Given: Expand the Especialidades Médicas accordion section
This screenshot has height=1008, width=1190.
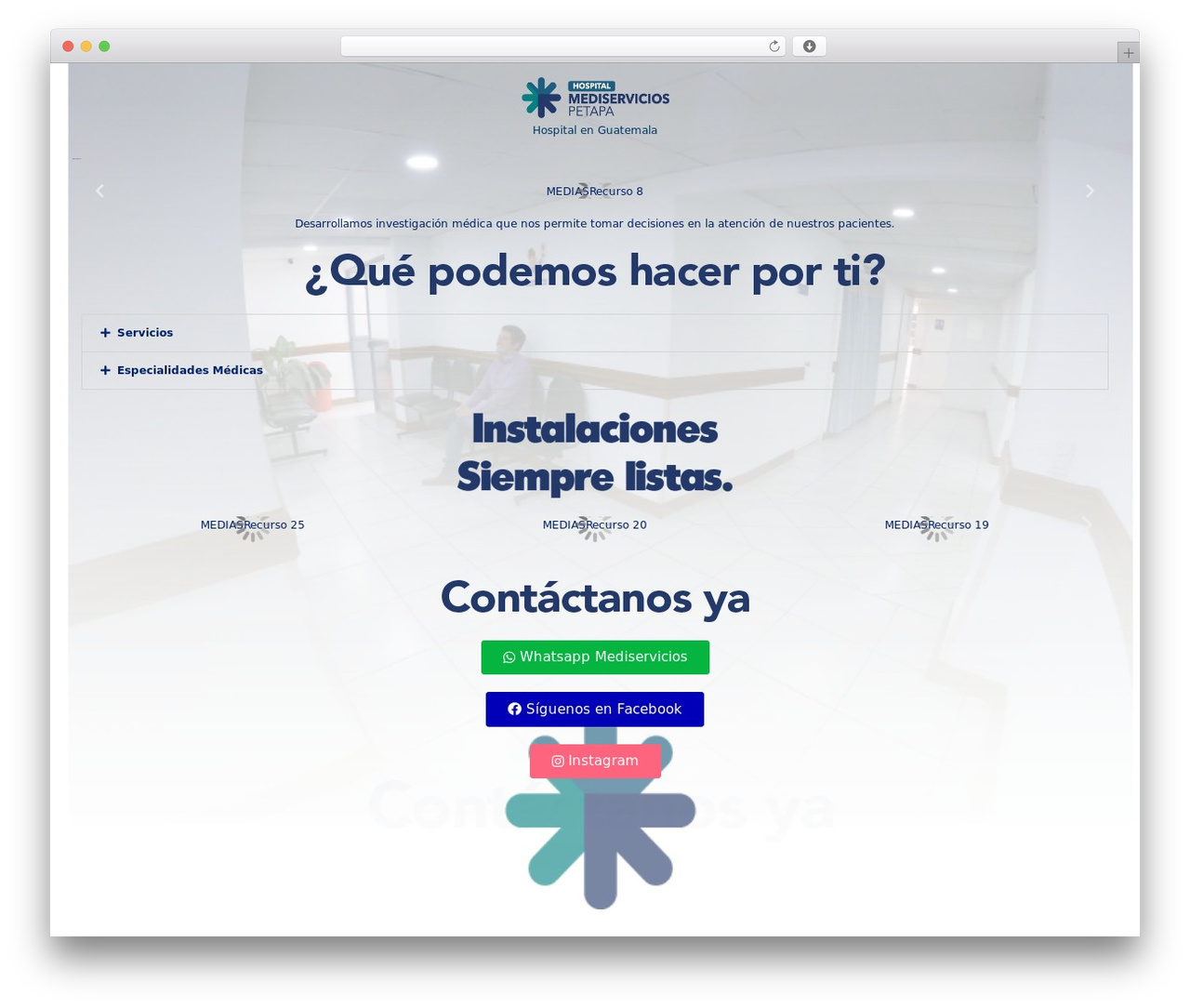Looking at the screenshot, I should click(x=595, y=370).
